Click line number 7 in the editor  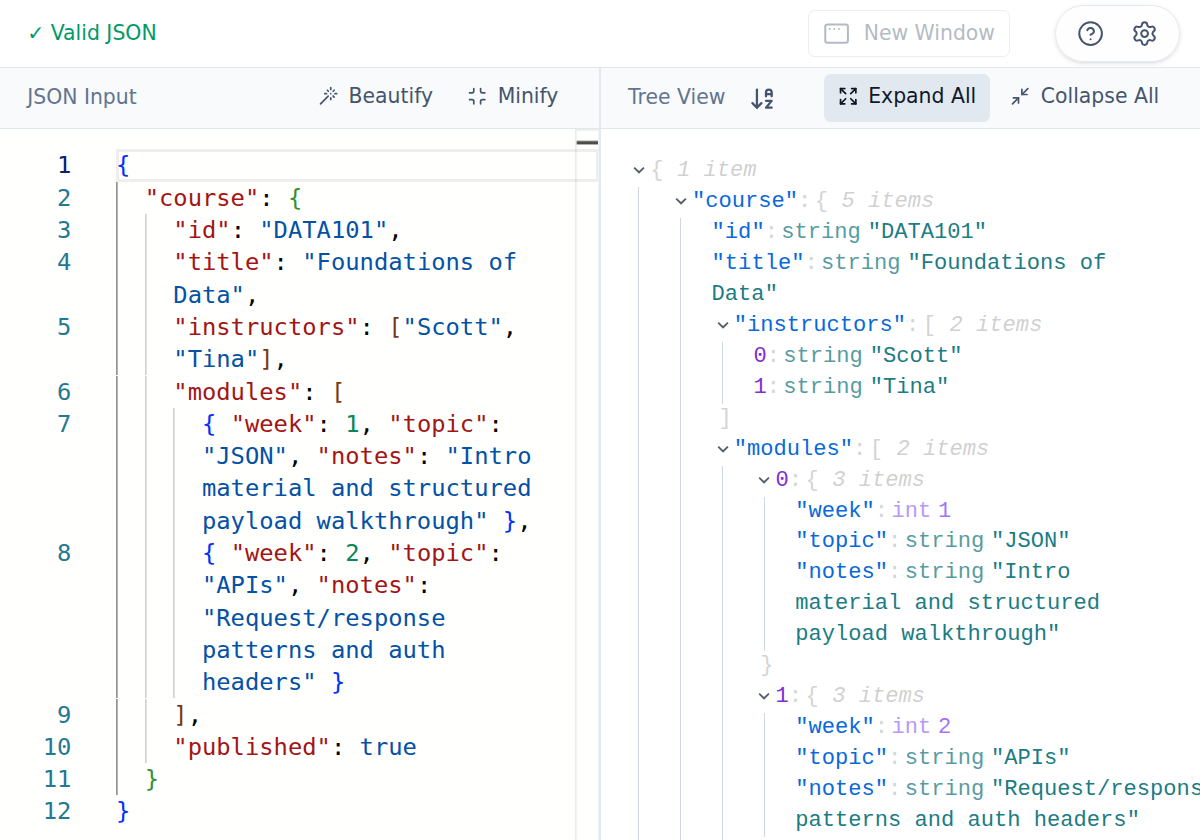(x=63, y=423)
